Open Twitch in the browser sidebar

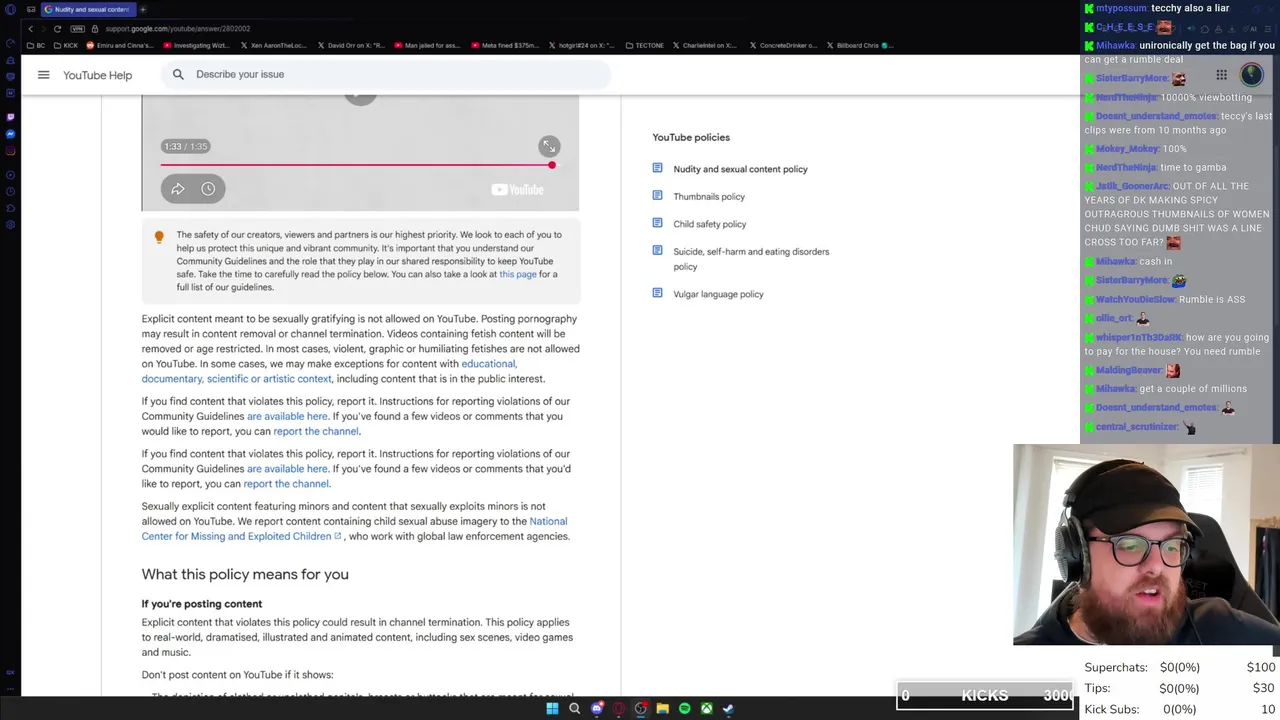click(10, 117)
